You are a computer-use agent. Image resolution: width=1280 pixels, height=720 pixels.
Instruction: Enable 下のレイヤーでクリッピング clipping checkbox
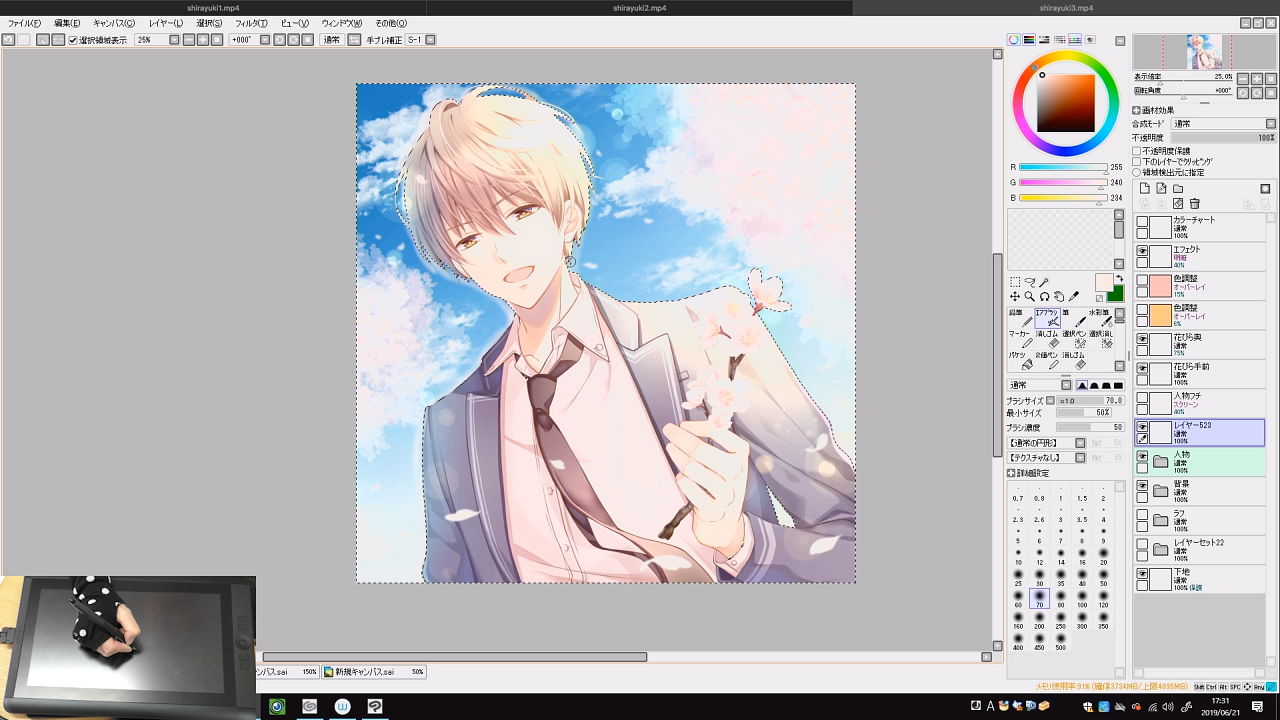tap(1136, 161)
